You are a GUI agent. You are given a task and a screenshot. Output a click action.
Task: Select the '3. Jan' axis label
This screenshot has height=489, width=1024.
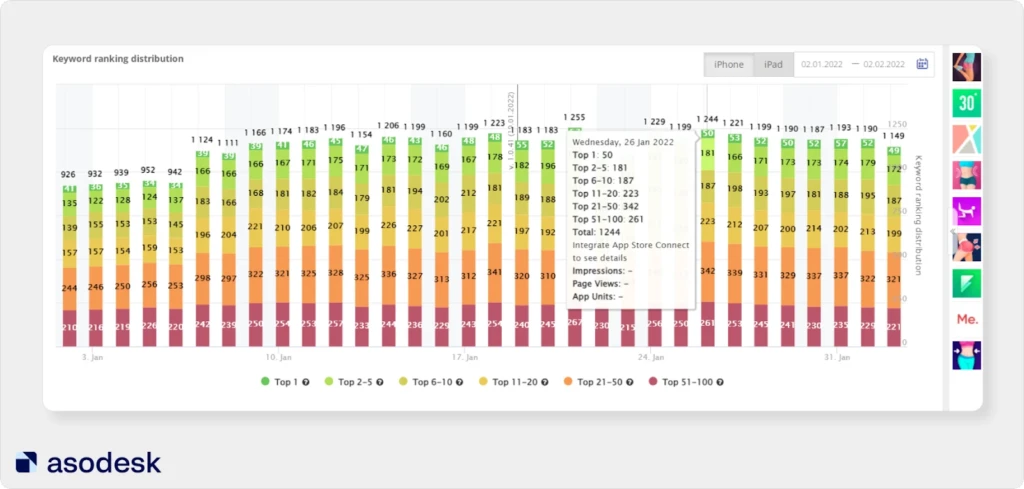pos(91,357)
